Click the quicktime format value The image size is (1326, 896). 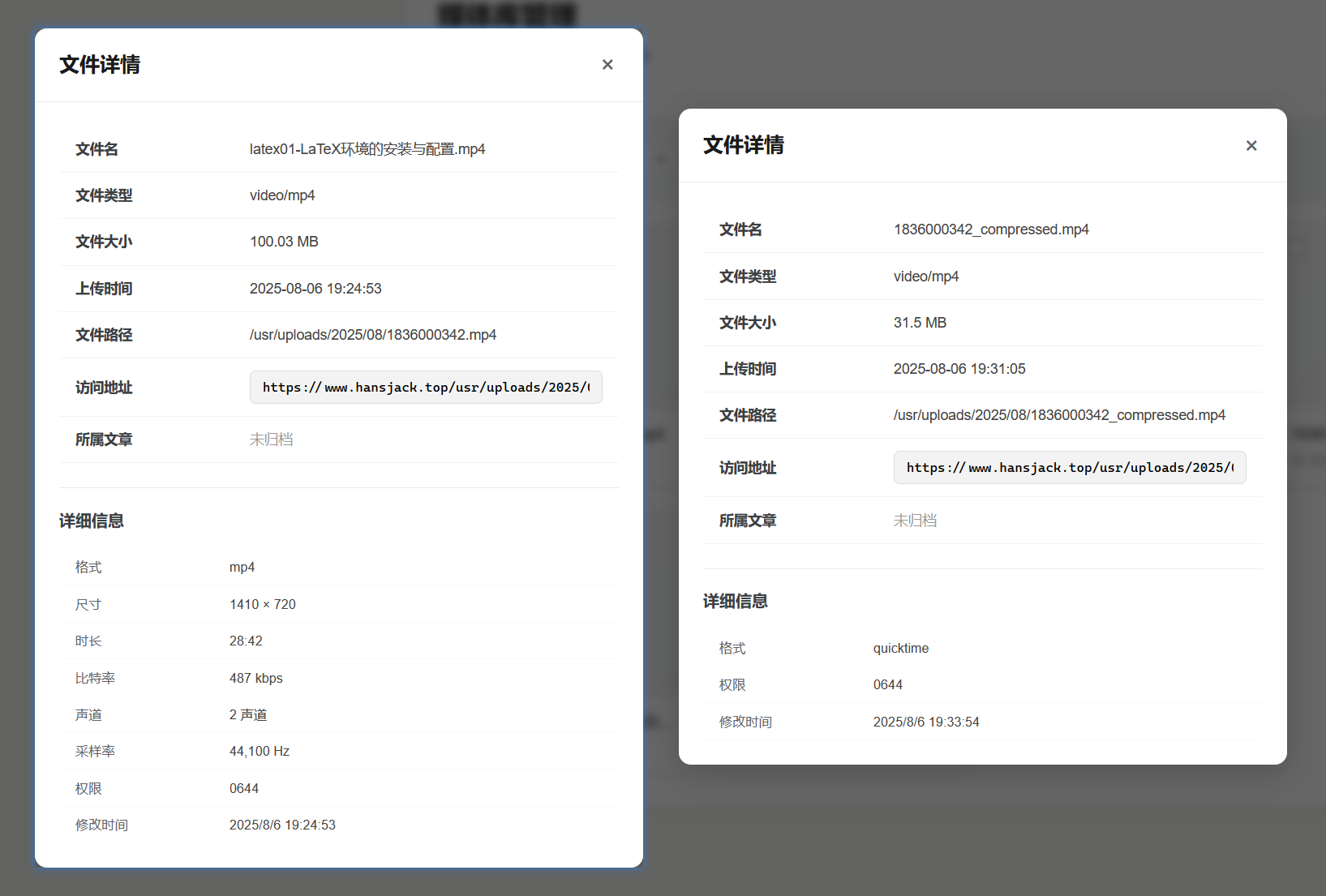[x=900, y=648]
